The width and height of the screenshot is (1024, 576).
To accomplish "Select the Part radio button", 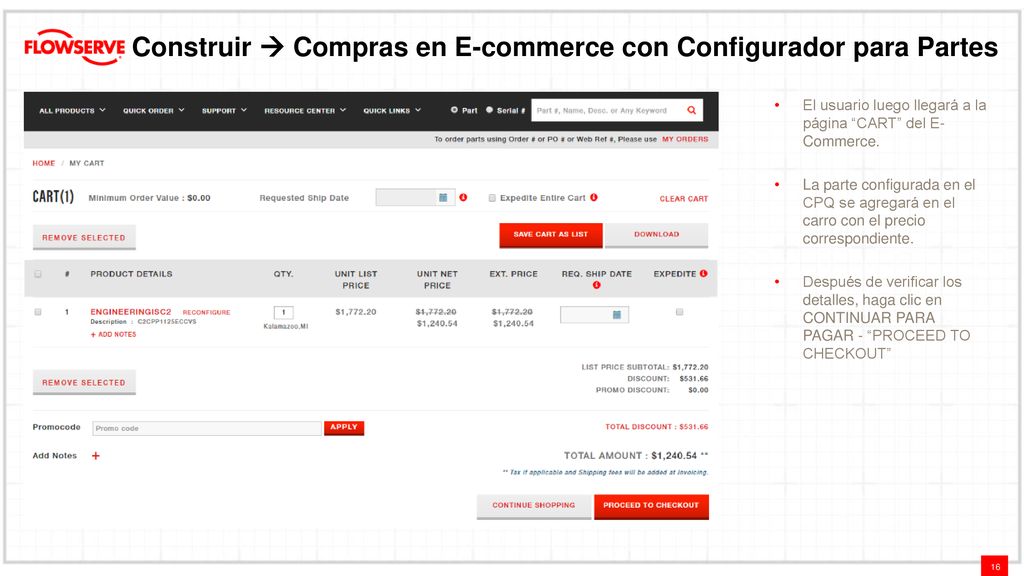I will click(454, 110).
